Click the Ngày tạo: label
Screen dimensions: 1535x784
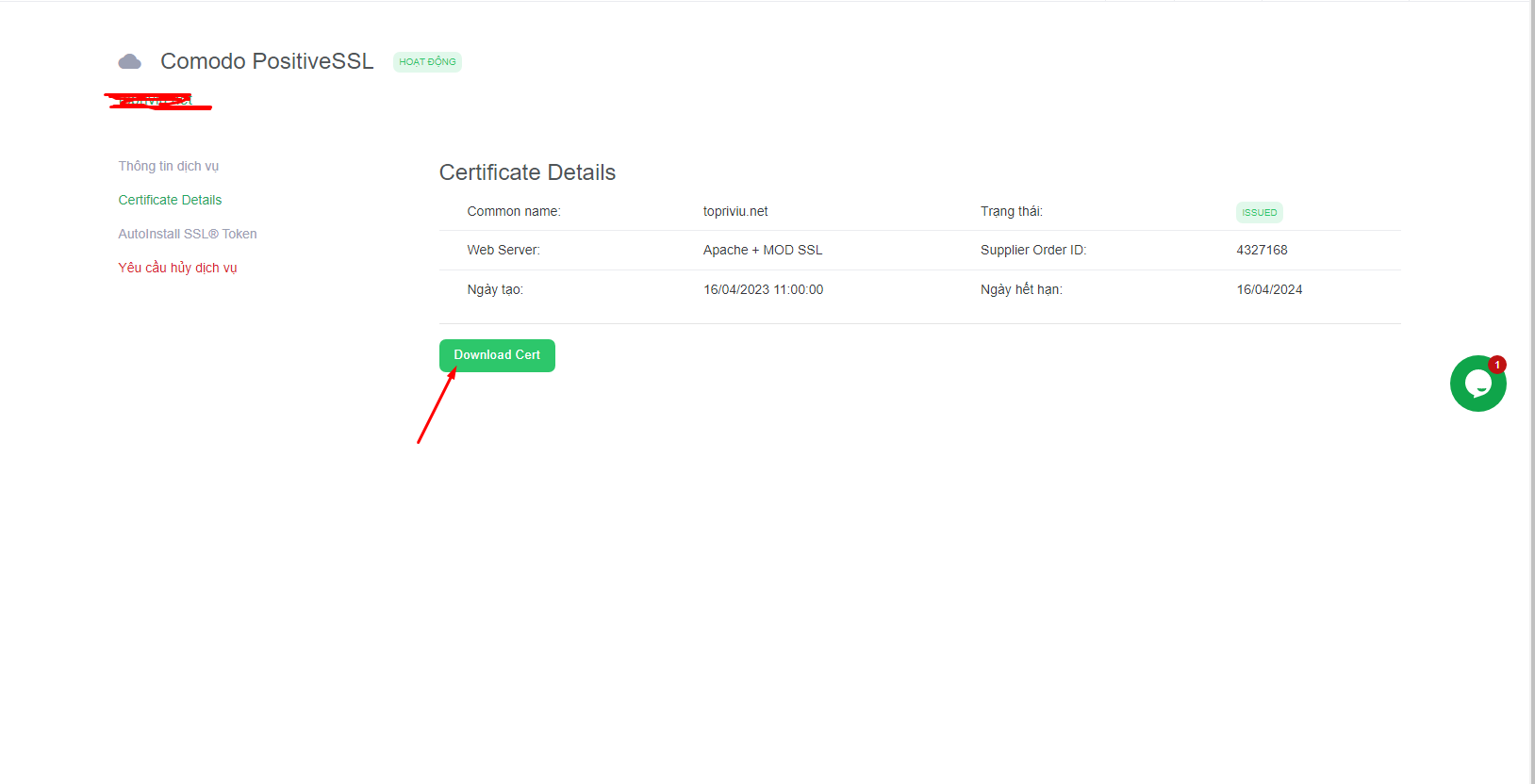pos(495,289)
